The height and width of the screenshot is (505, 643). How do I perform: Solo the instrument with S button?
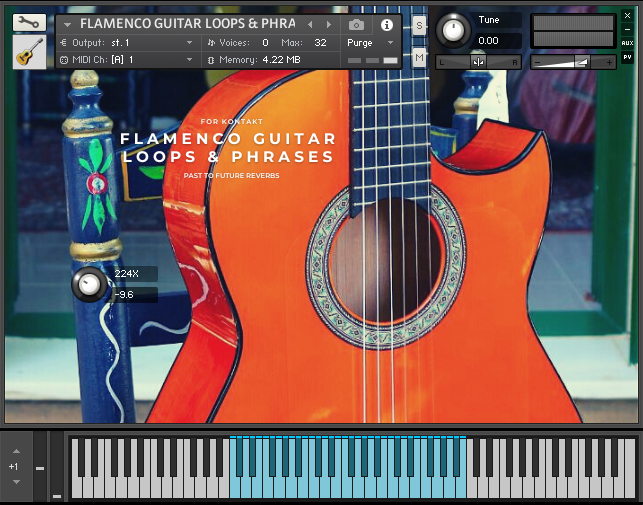pos(419,26)
